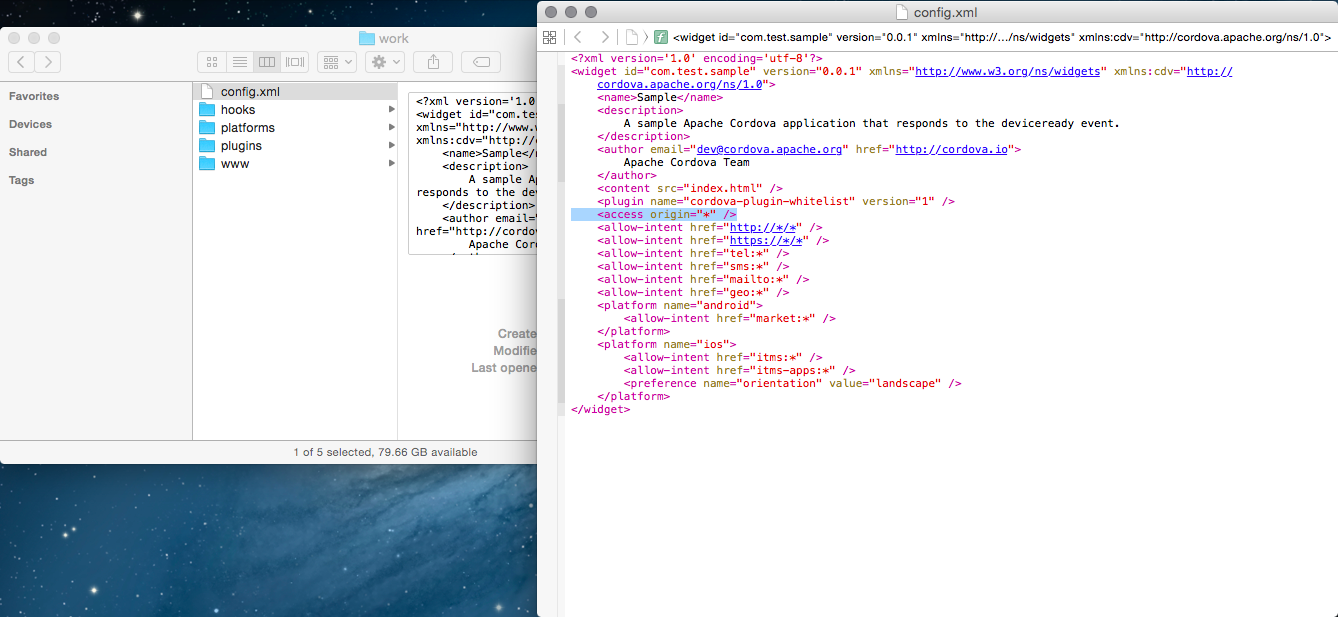Click cordova-plugin-whitelist plugin line

click(776, 201)
